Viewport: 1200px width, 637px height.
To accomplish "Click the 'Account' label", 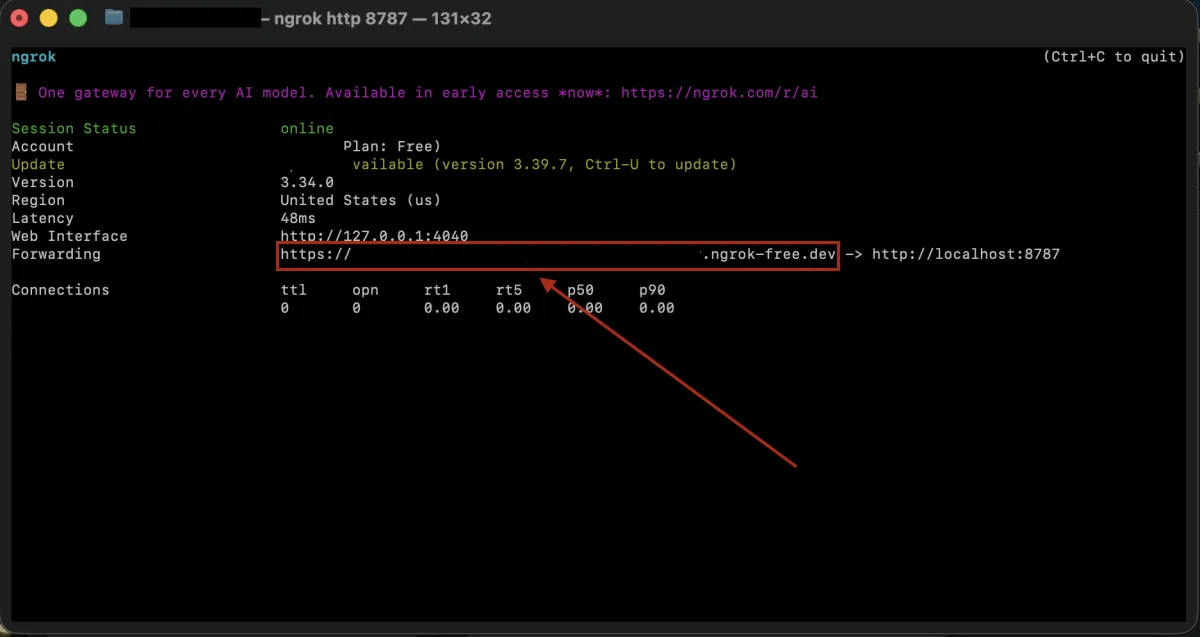I will tap(42, 146).
